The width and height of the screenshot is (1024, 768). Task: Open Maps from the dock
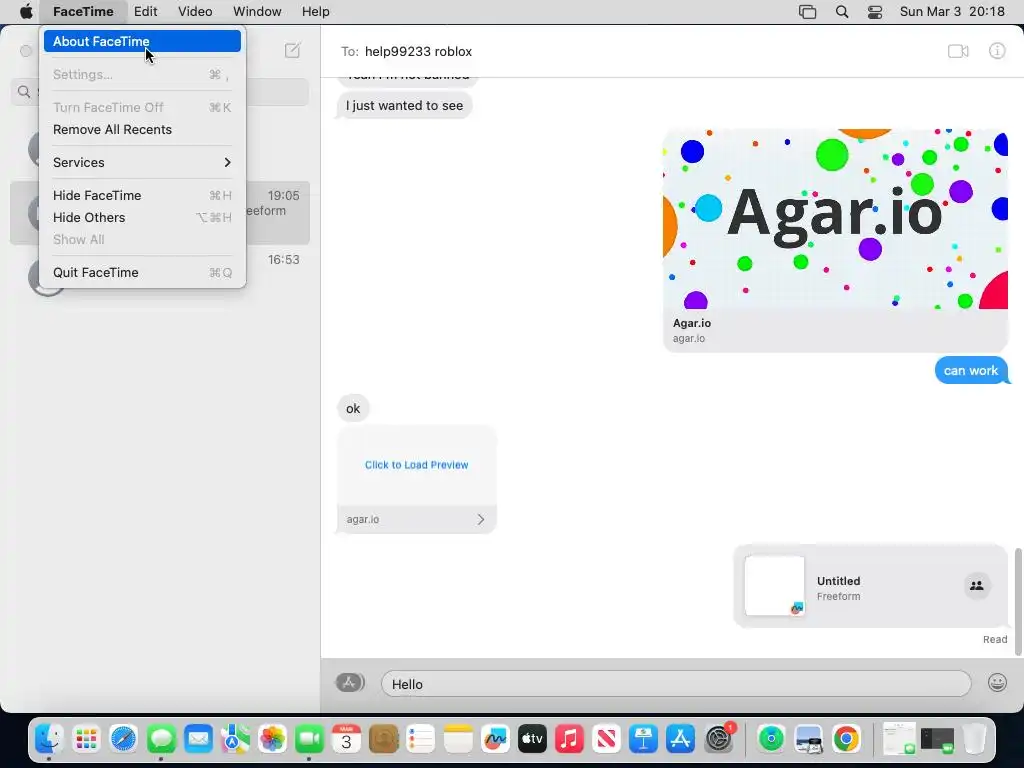tap(235, 739)
